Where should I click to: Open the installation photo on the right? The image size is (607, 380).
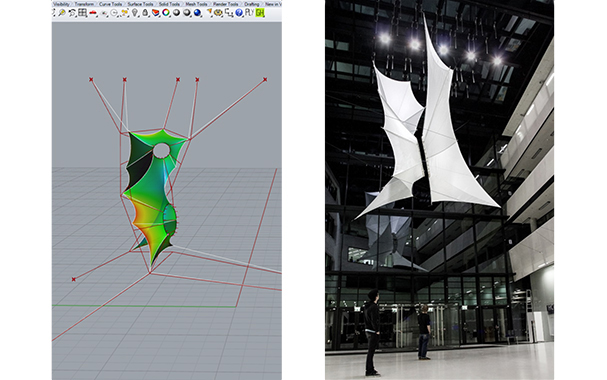pos(439,190)
